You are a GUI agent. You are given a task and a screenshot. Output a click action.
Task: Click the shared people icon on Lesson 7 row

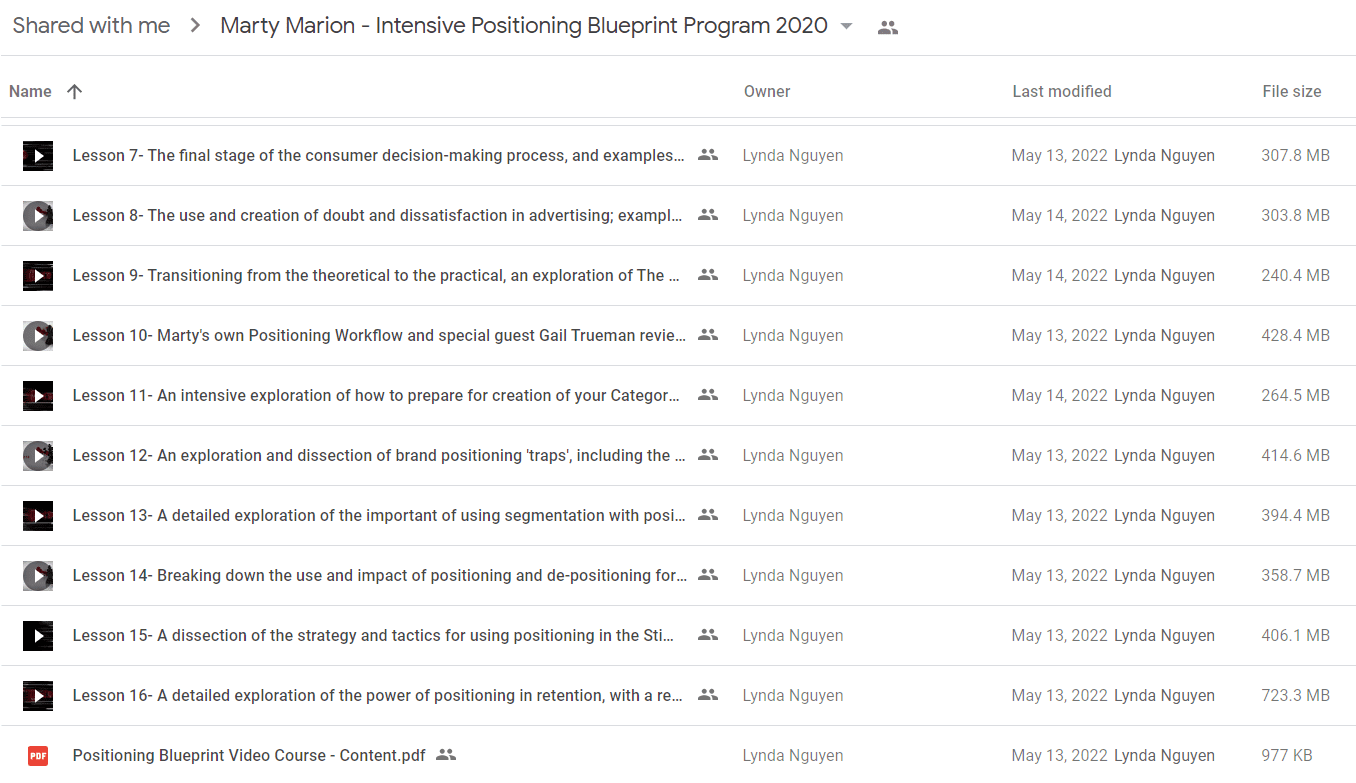pyautogui.click(x=708, y=155)
